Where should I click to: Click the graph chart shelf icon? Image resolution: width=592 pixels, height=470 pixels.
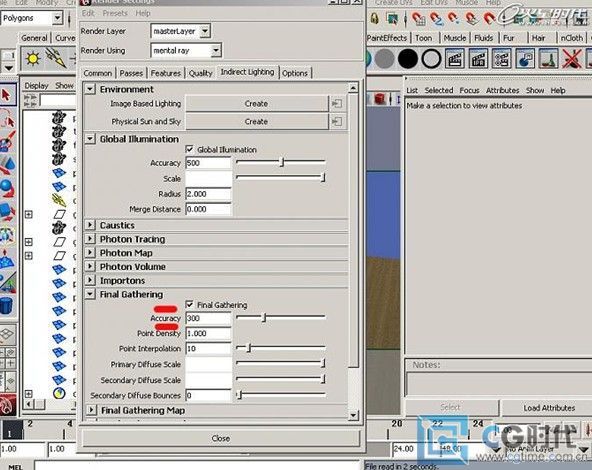pos(548,59)
